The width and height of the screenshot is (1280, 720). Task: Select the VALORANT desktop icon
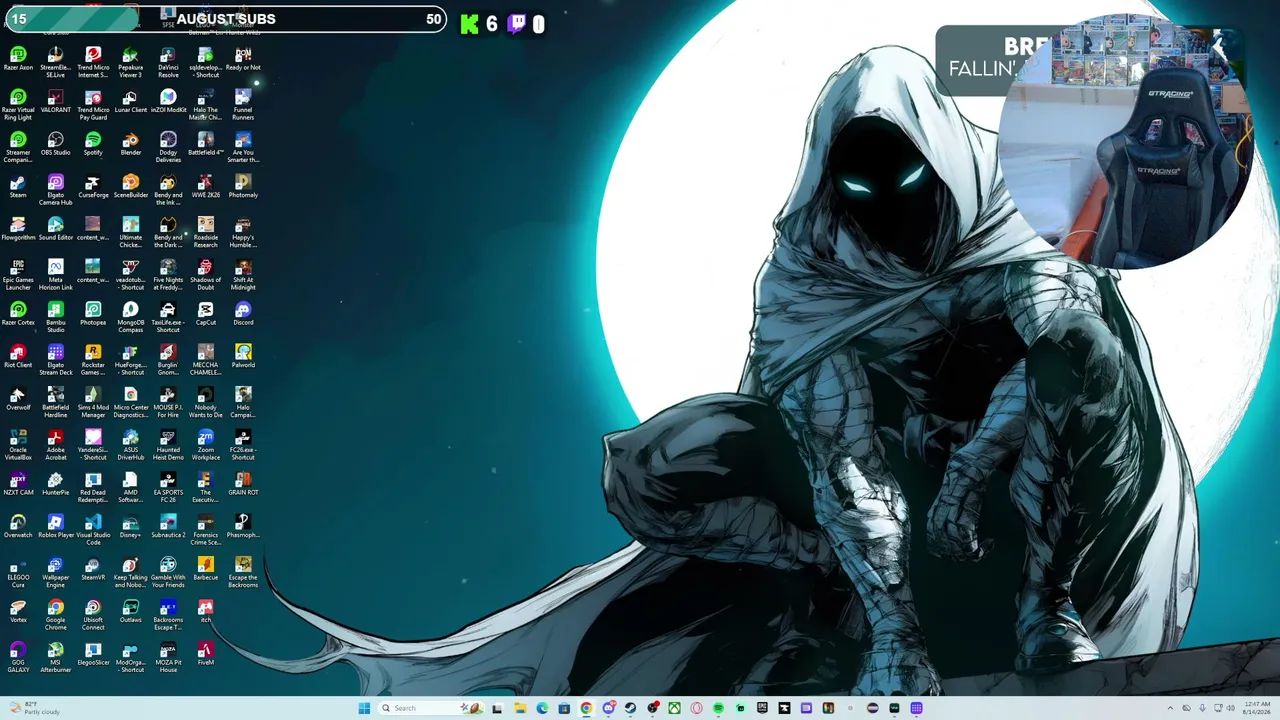pos(55,101)
